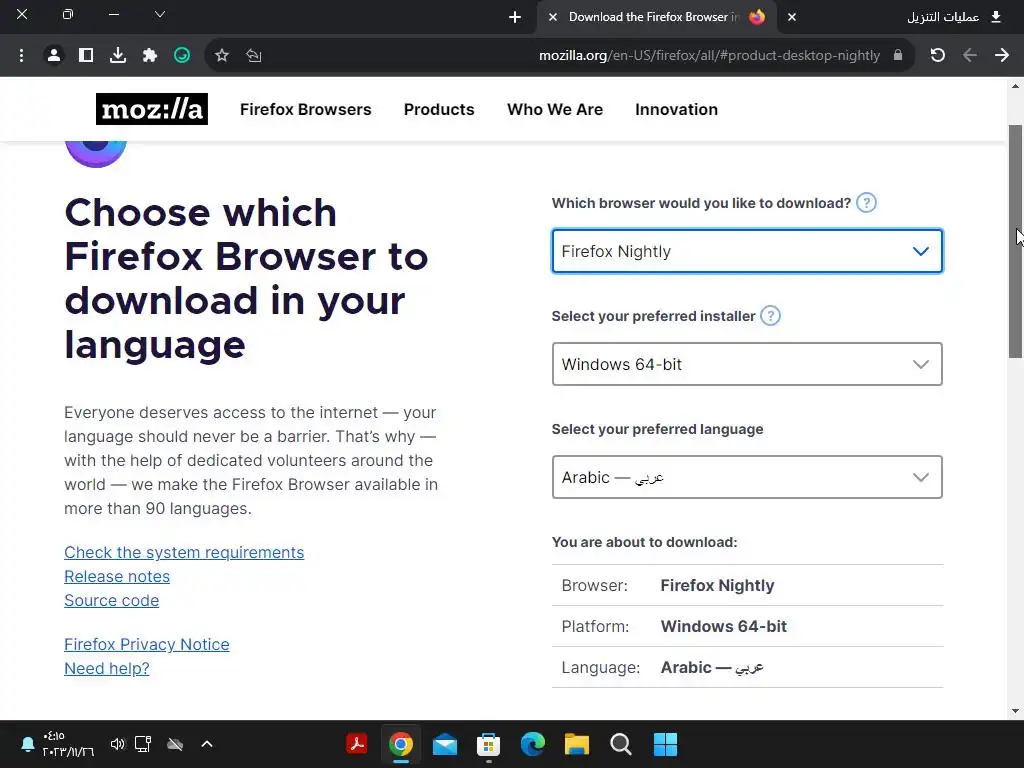Open the Chrome profile avatar icon

(x=54, y=56)
